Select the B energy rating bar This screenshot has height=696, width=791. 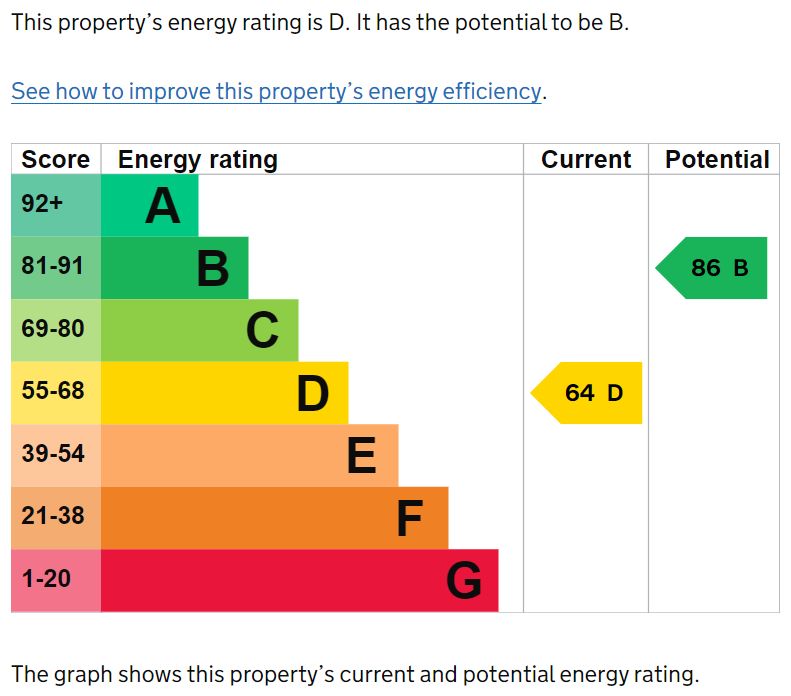[175, 268]
